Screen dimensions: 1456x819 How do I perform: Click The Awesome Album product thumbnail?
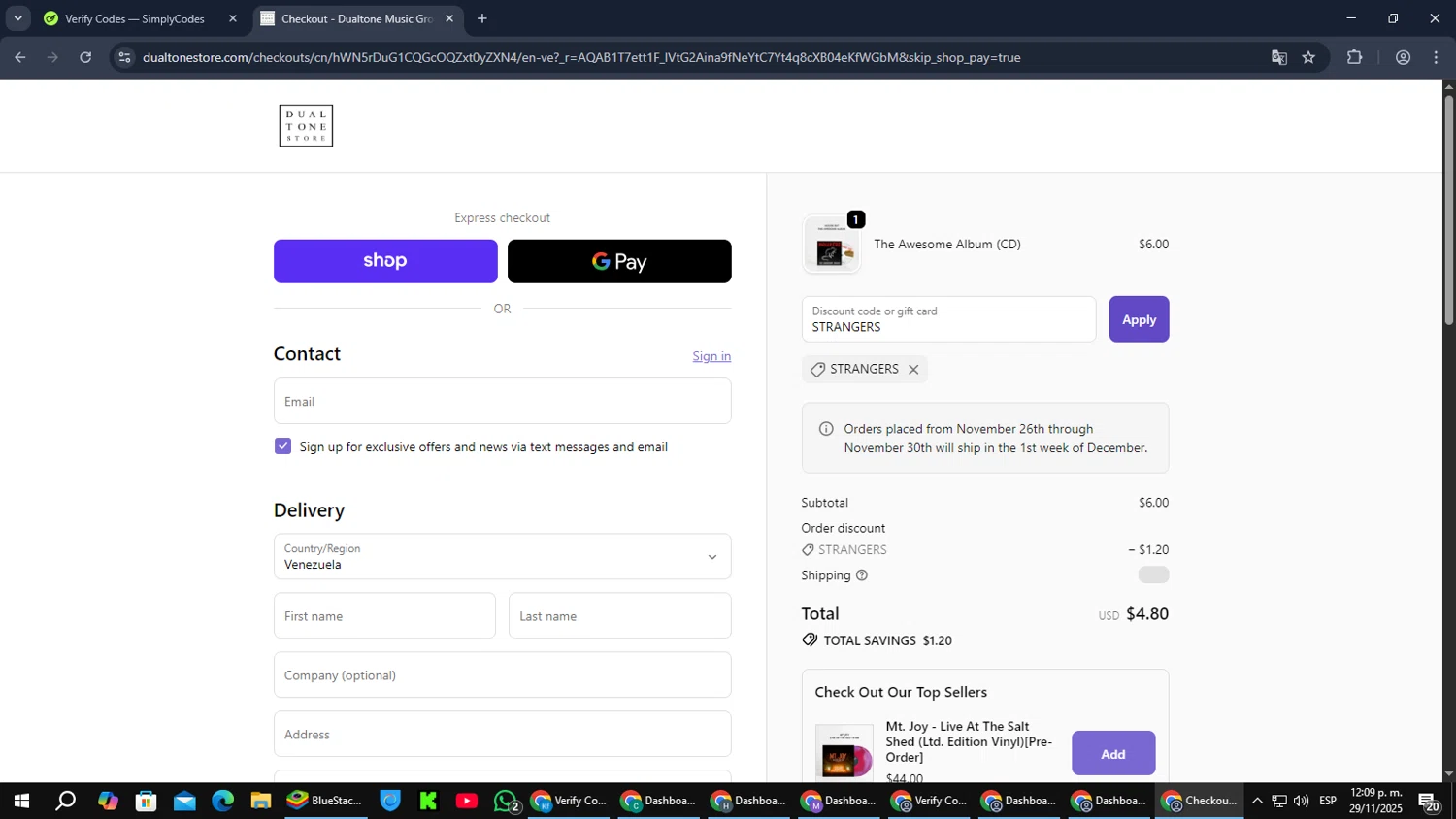pyautogui.click(x=831, y=245)
